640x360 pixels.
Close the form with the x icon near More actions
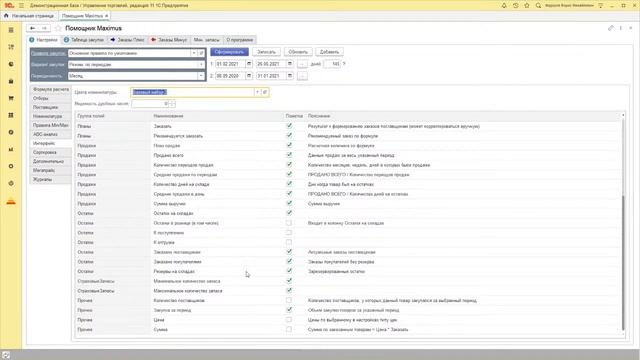[x=631, y=28]
